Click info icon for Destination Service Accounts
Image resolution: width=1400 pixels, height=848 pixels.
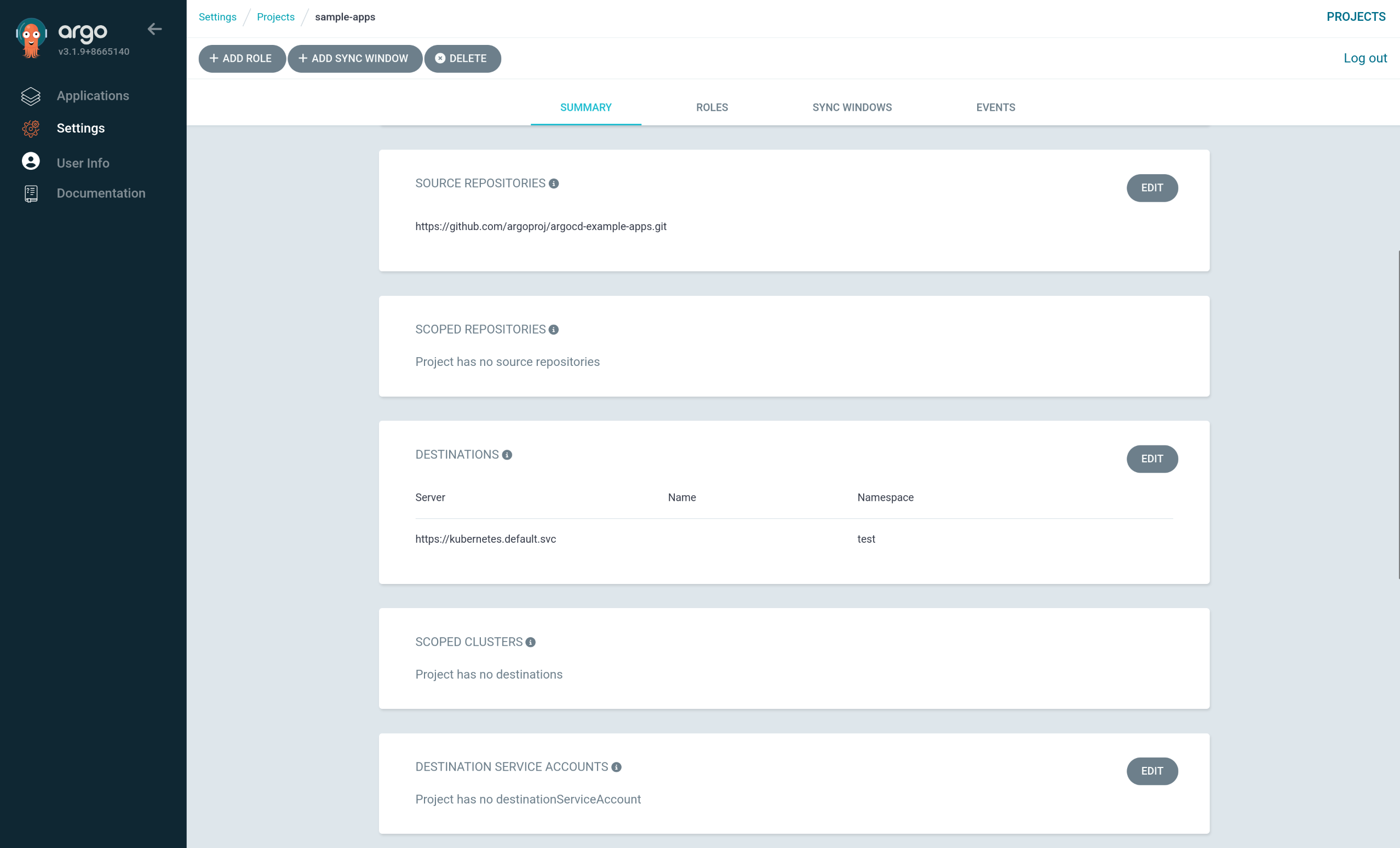(x=616, y=767)
